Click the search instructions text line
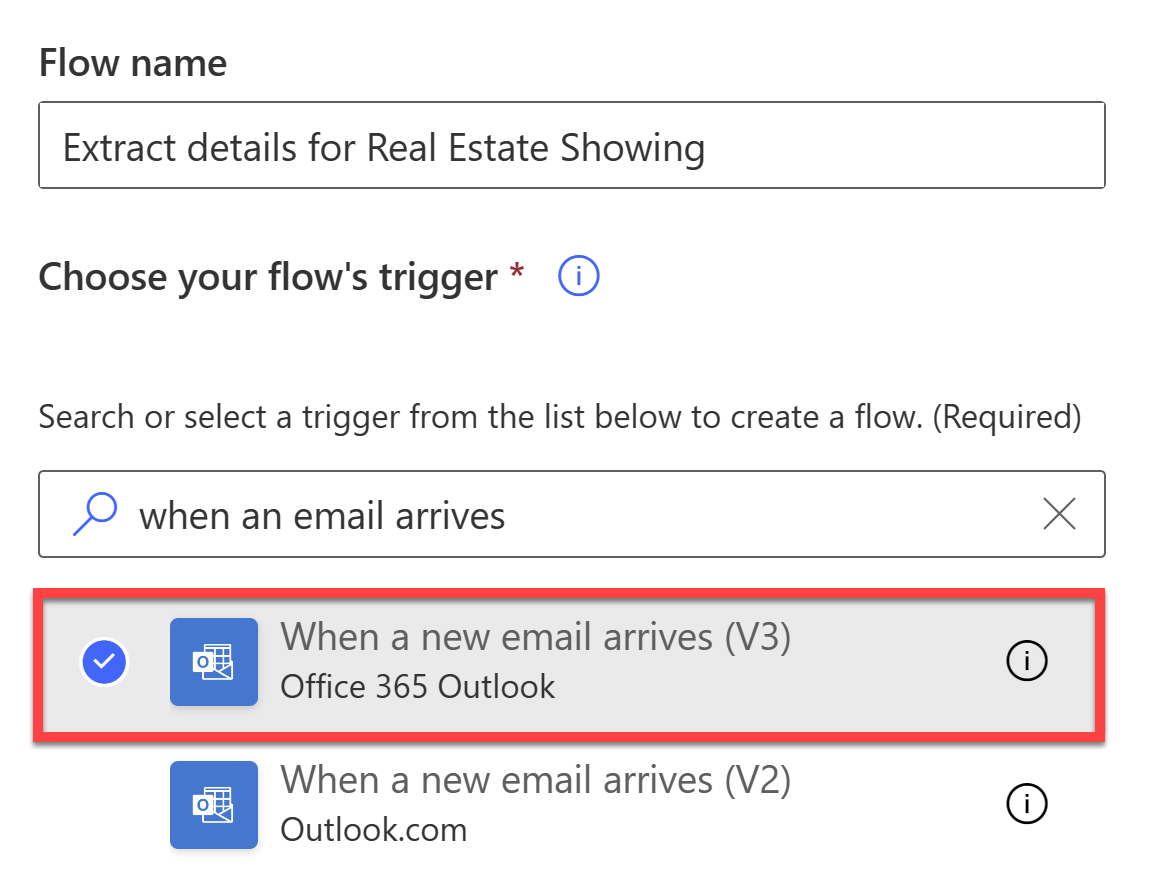The width and height of the screenshot is (1160, 872). (559, 416)
